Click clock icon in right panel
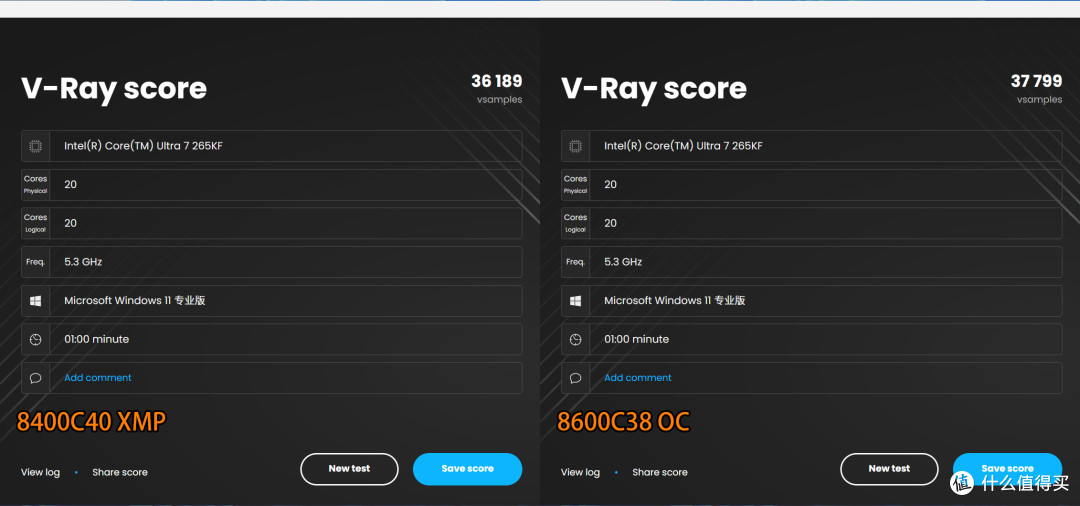Viewport: 1080px width, 506px height. click(576, 339)
